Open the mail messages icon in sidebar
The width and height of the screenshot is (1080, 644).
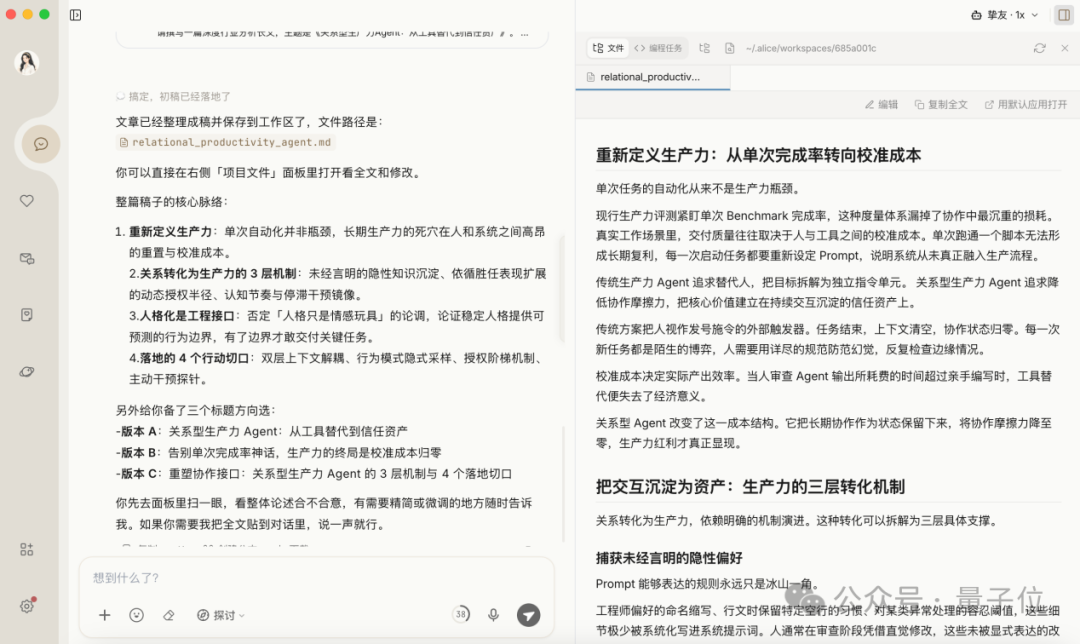27,259
